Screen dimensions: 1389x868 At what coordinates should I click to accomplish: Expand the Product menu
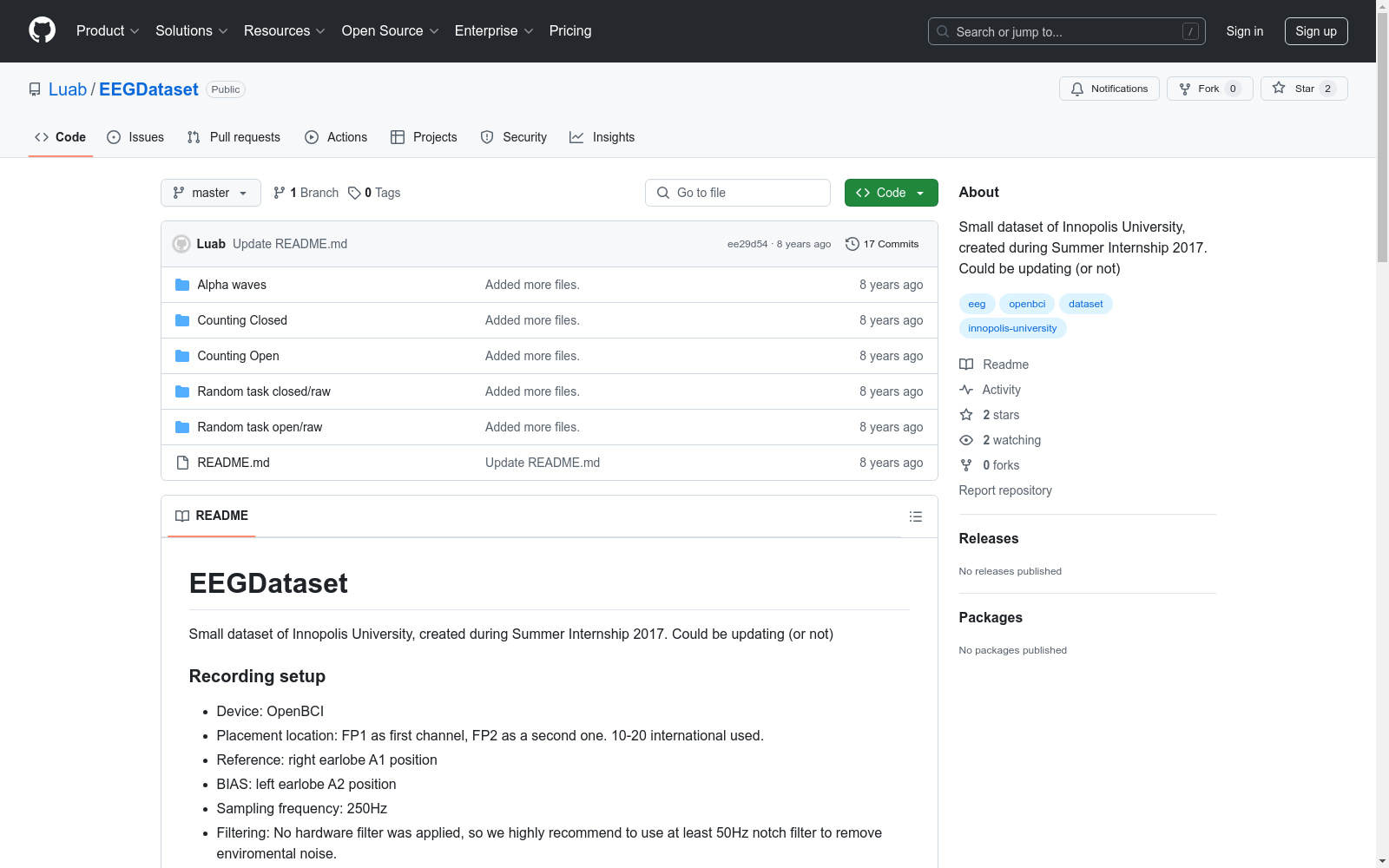click(x=108, y=30)
